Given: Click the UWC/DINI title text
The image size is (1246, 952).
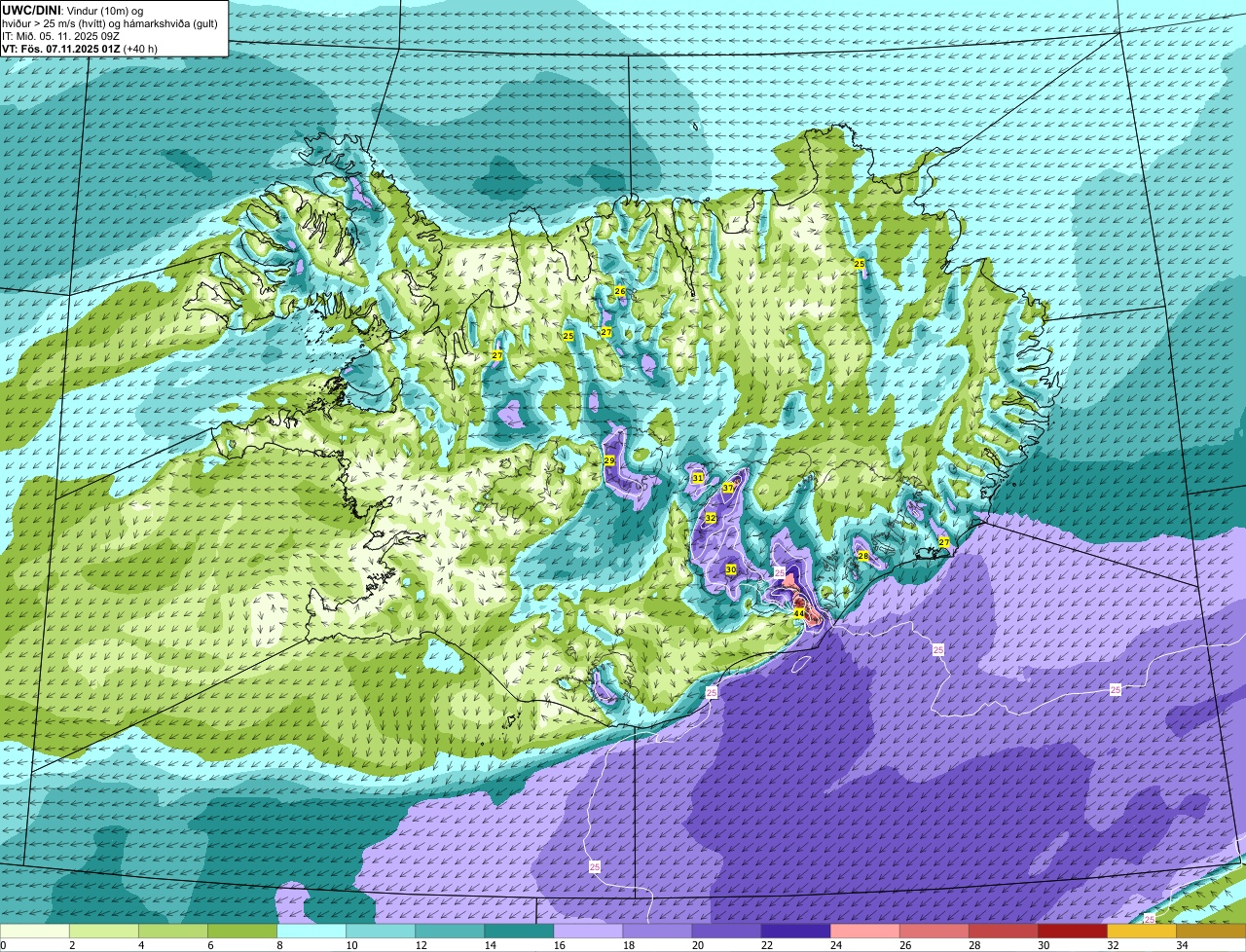Looking at the screenshot, I should pos(29,10).
